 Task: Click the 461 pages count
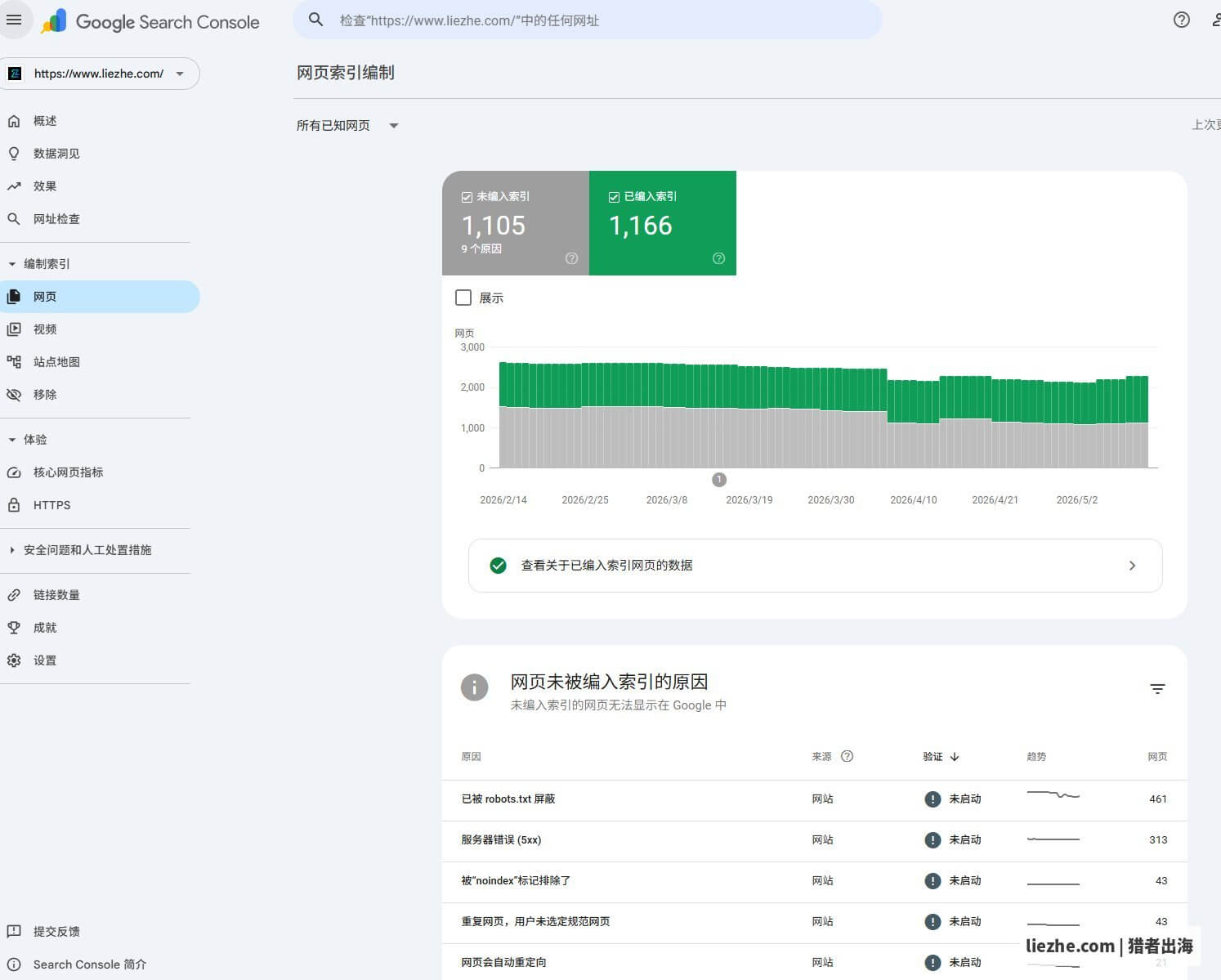click(1158, 799)
